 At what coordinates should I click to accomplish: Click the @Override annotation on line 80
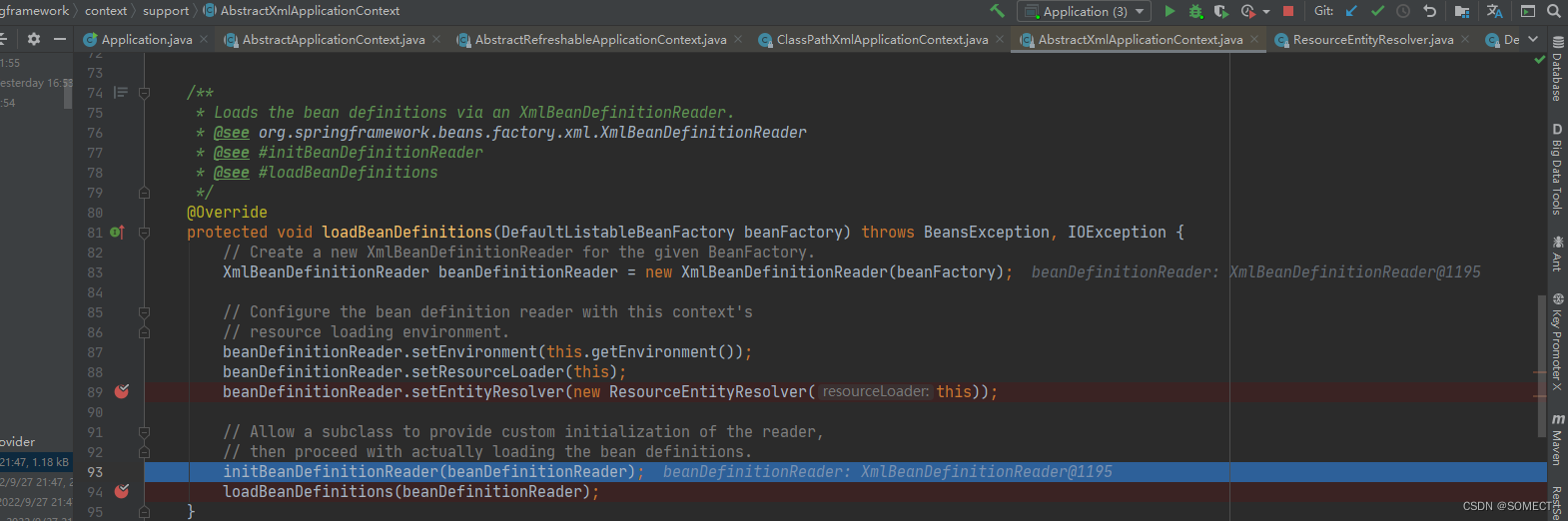pos(227,213)
